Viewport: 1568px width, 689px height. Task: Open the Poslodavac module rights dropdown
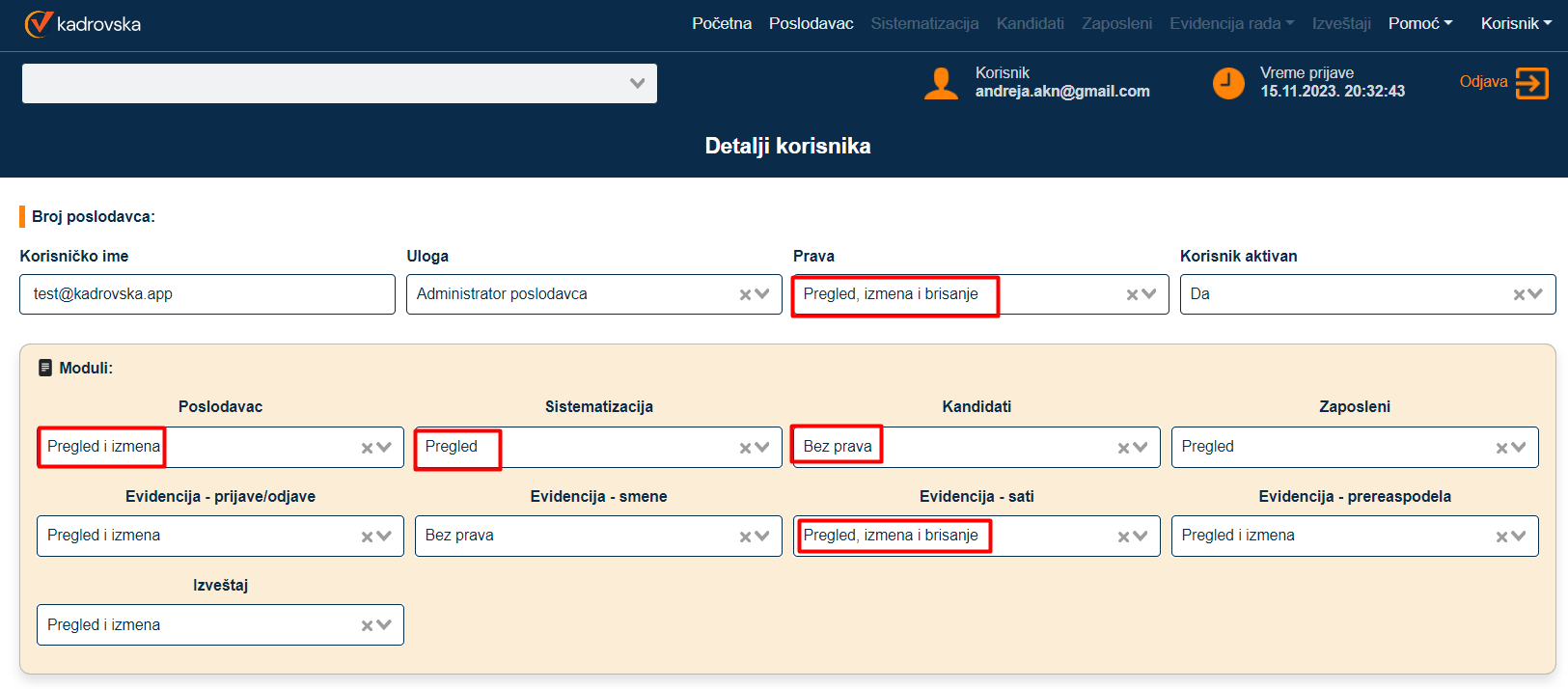point(384,448)
